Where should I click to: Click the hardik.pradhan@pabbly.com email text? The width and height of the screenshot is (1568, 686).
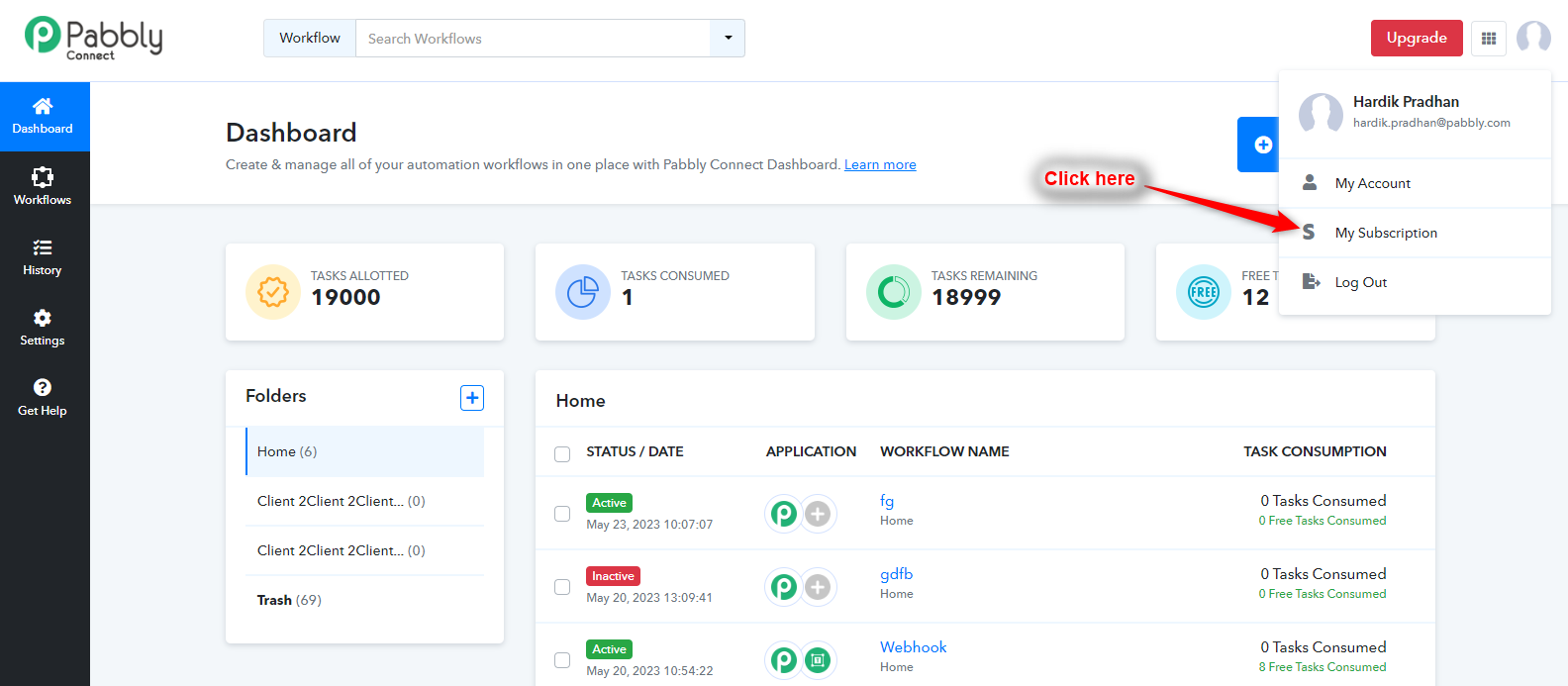pyautogui.click(x=1431, y=123)
